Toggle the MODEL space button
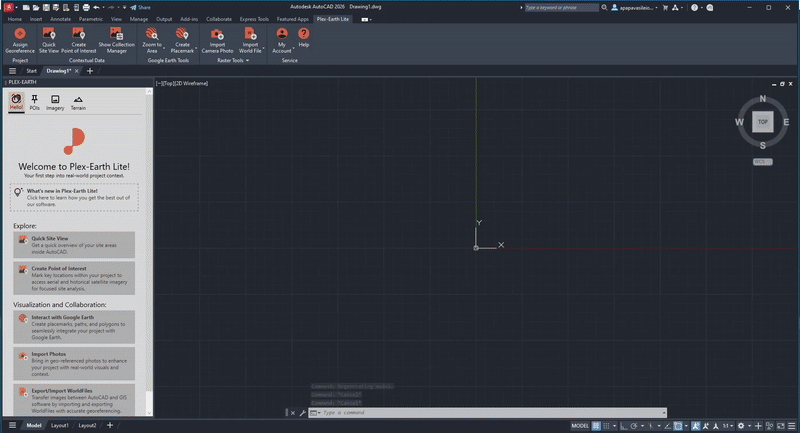Image resolution: width=800 pixels, height=433 pixels. [580, 426]
